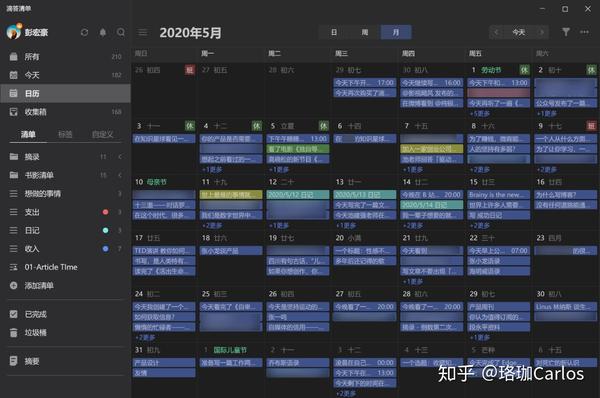Click the red color dot beside 支出
The width and height of the screenshot is (600, 398).
click(105, 212)
